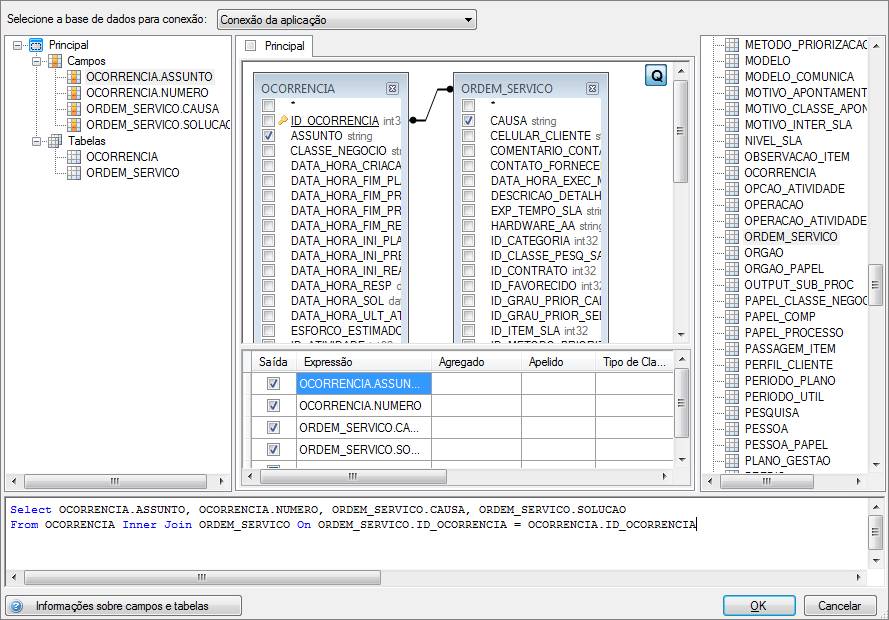This screenshot has width=889, height=620.
Task: Collapse the Campos tree node
Action: [36, 61]
